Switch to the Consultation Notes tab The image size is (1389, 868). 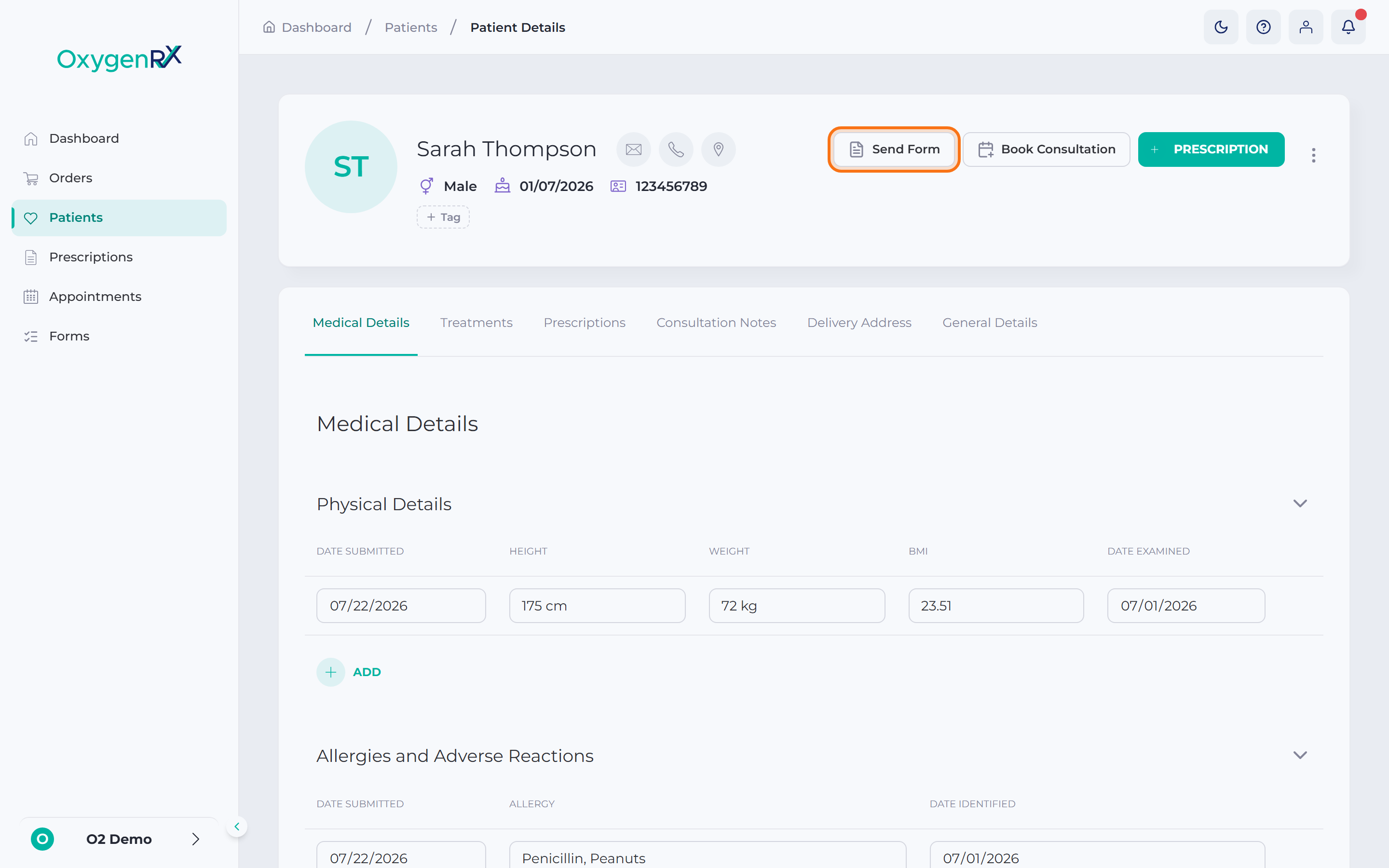point(716,323)
